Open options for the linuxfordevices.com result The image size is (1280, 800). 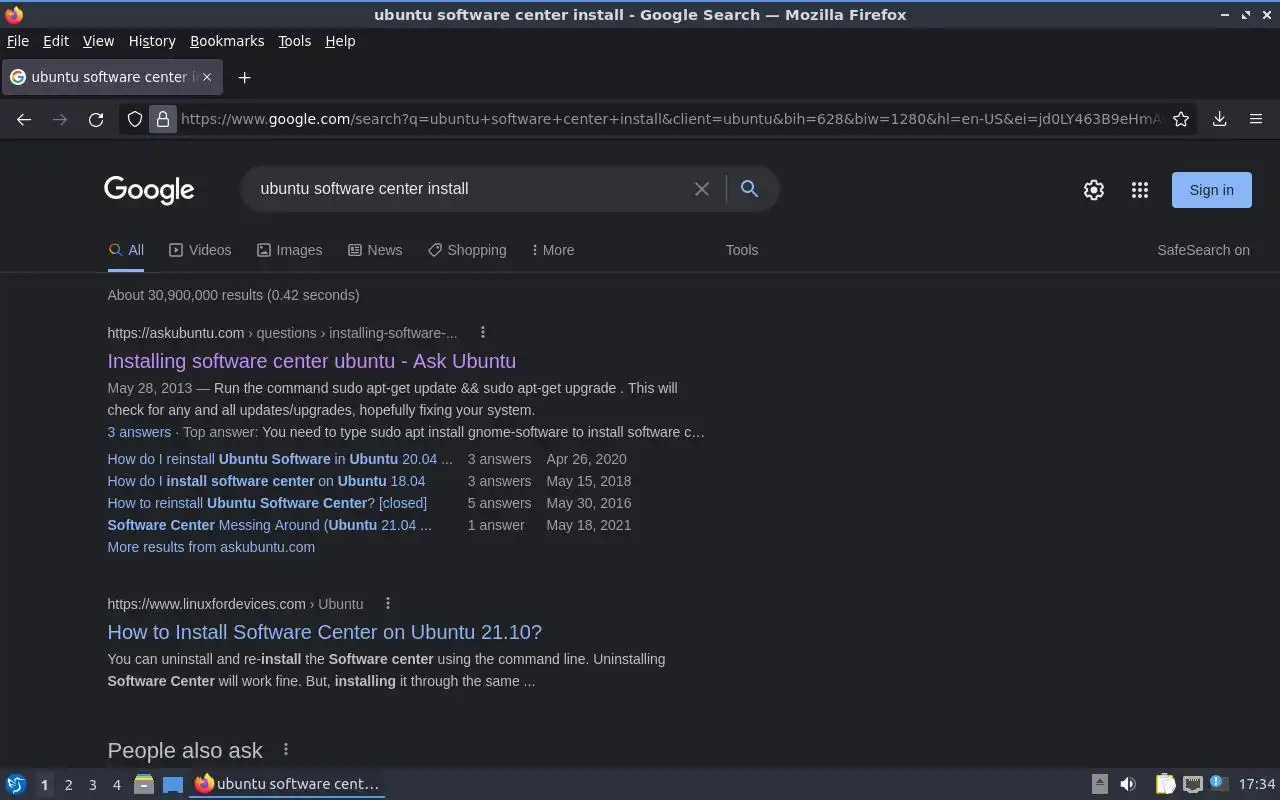pyautogui.click(x=388, y=604)
